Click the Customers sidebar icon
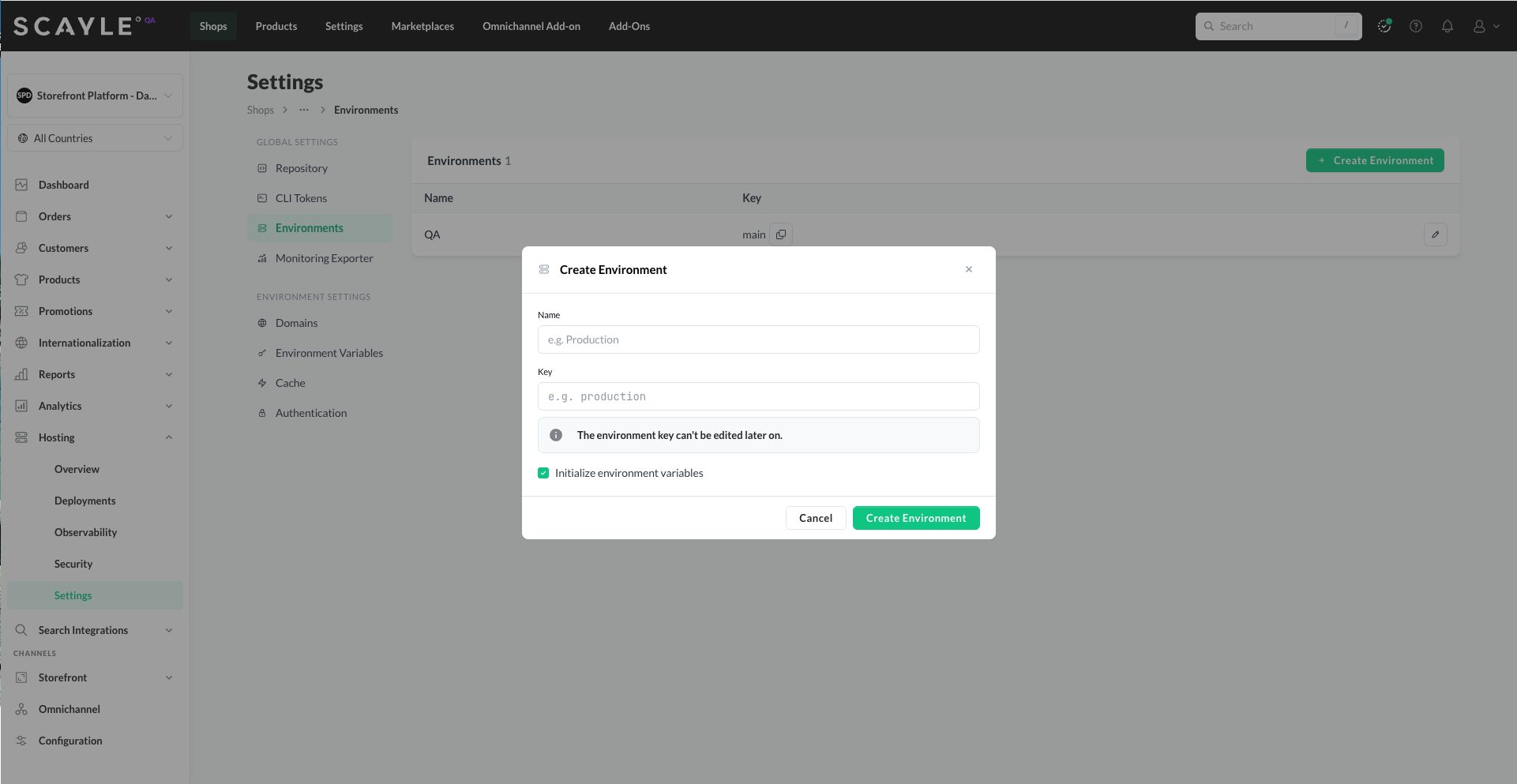The width and height of the screenshot is (1517, 784). pos(21,248)
